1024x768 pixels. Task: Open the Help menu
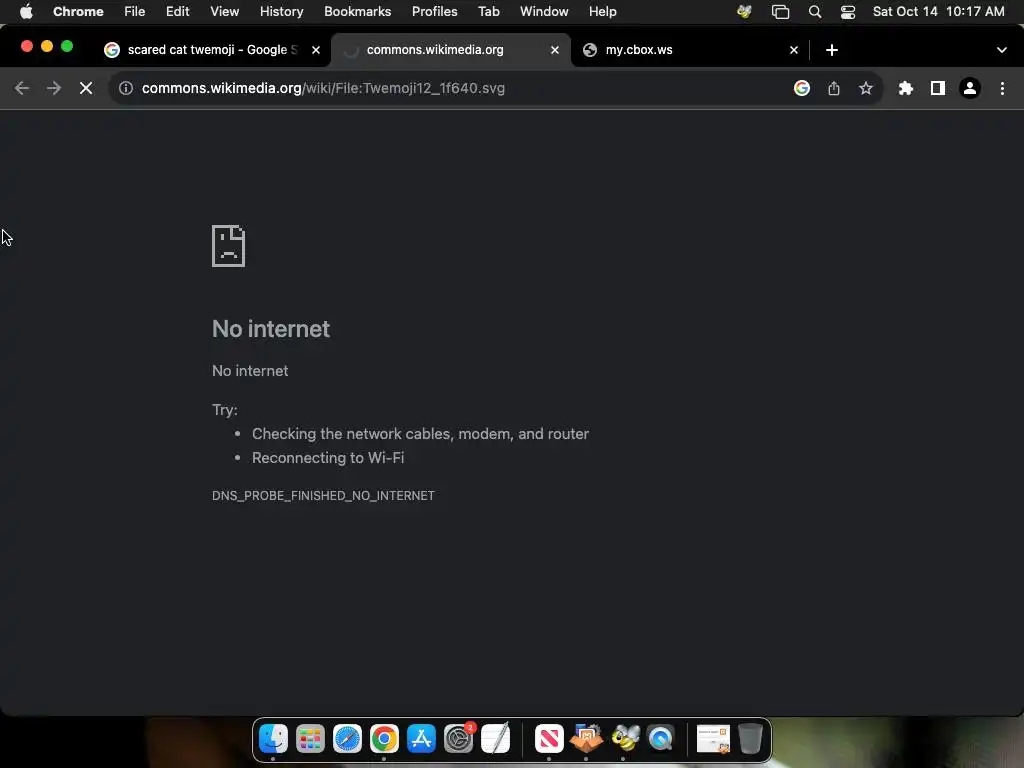(x=602, y=12)
